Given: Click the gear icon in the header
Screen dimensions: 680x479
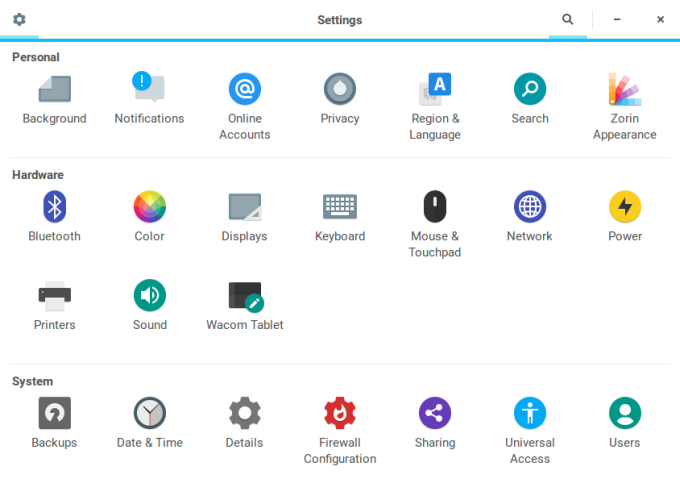Looking at the screenshot, I should 19,20.
